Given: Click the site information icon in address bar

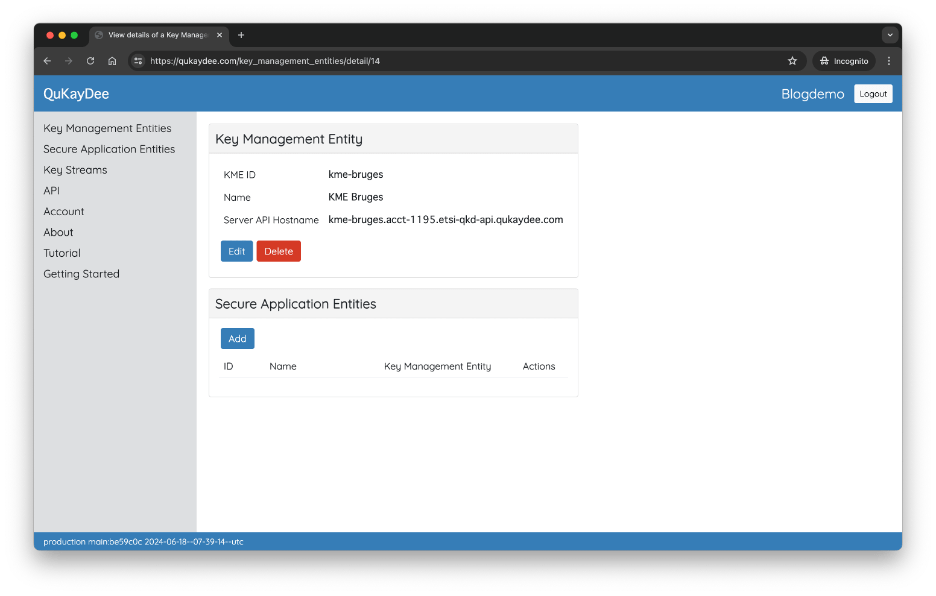Looking at the screenshot, I should [x=139, y=61].
